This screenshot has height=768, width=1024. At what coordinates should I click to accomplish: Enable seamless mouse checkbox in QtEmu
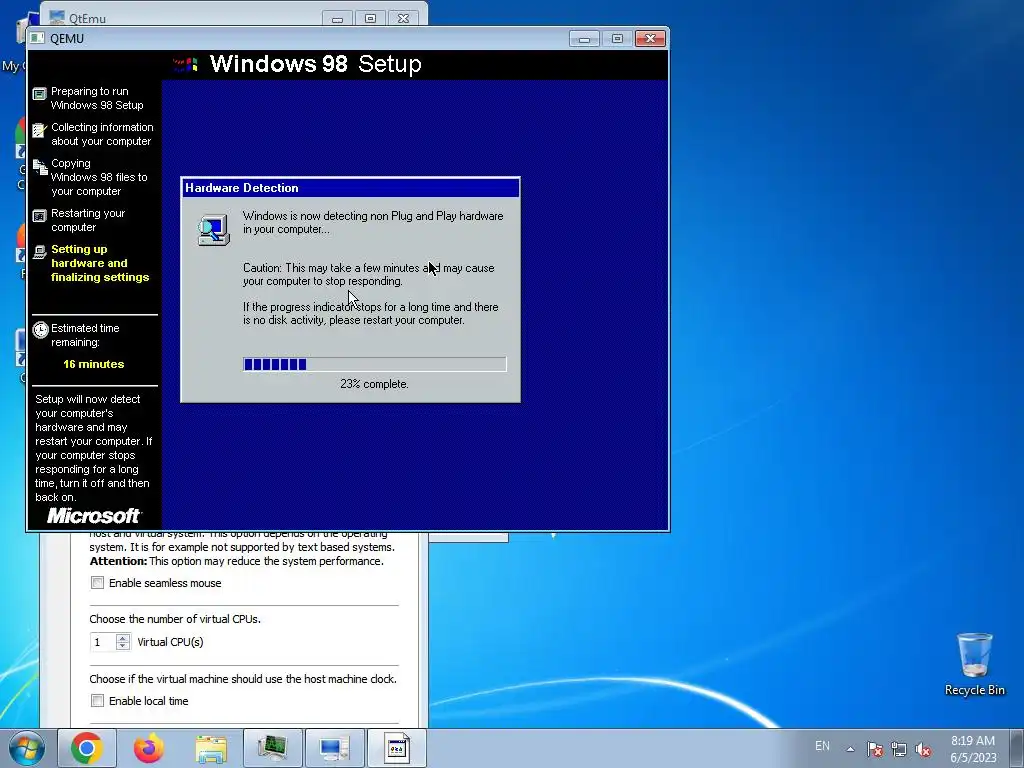[97, 583]
